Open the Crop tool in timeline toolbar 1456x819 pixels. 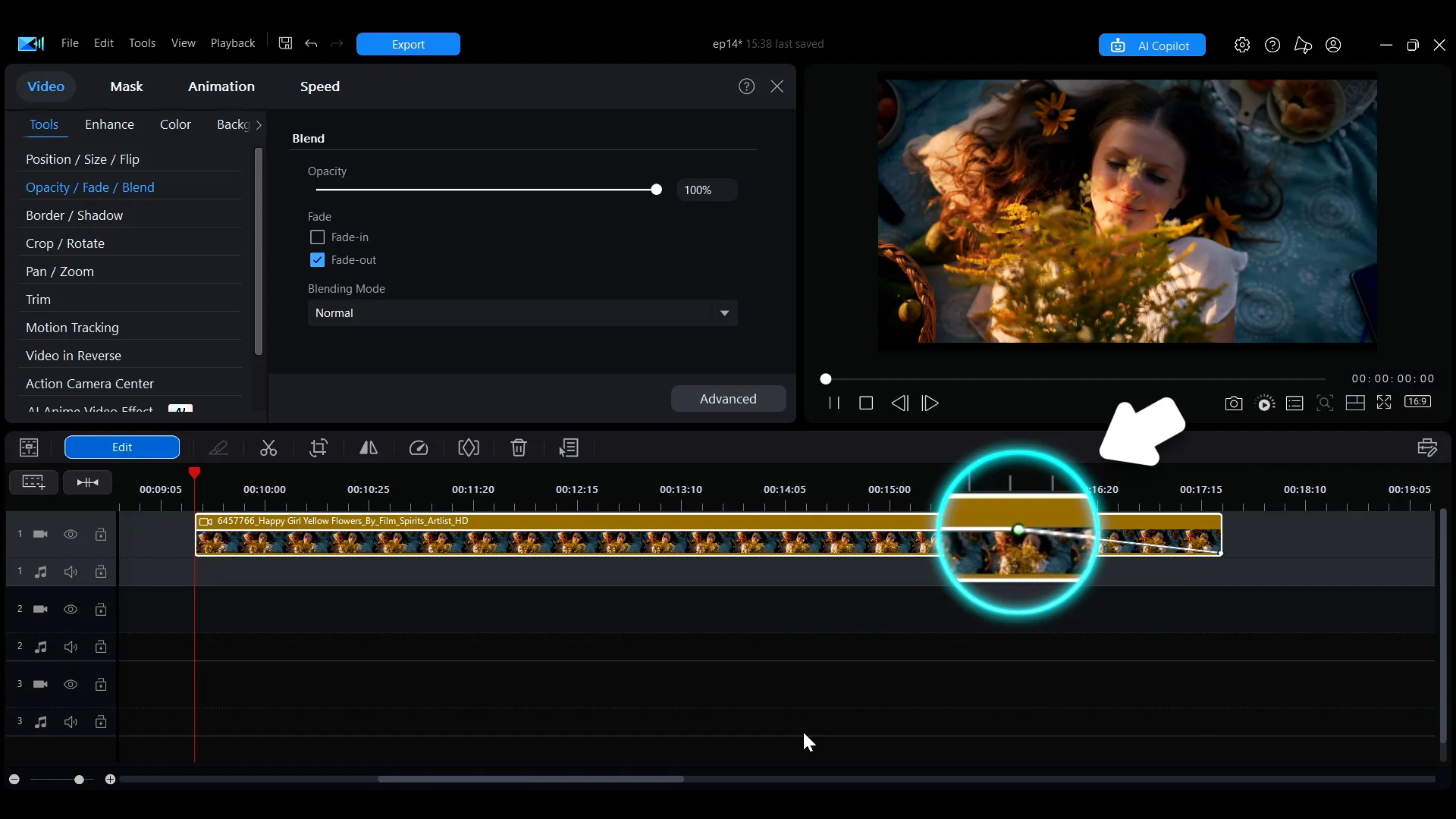point(319,448)
